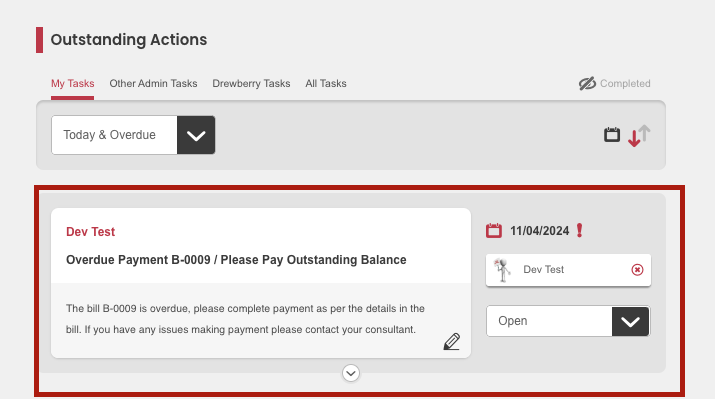The width and height of the screenshot is (715, 399).
Task: Expand the task card with the circular chevron
Action: click(351, 373)
